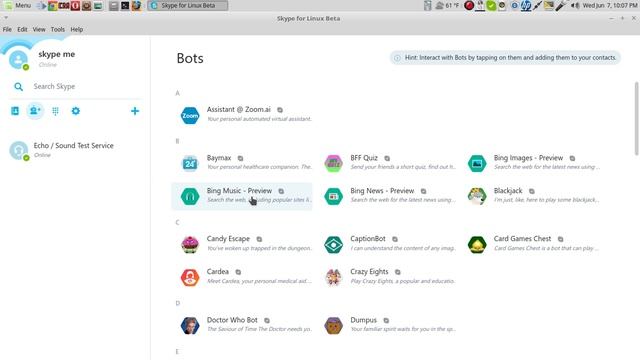Click the Card Games Chest bot avatar
Screen dimensions: 640x360
477,244
